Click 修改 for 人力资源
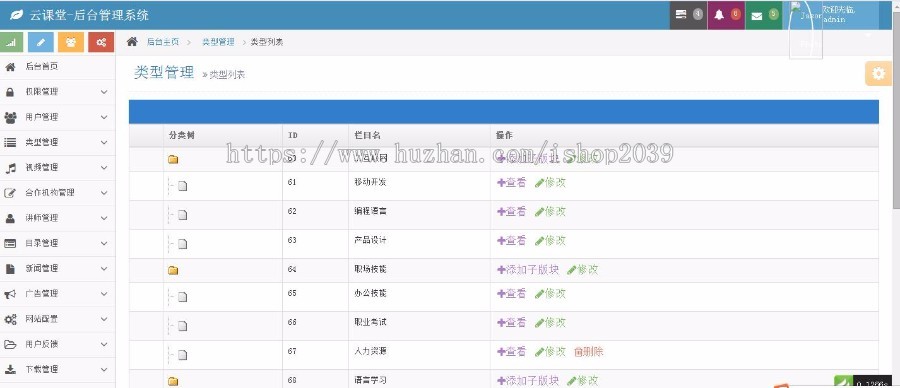The image size is (900, 388). click(550, 352)
